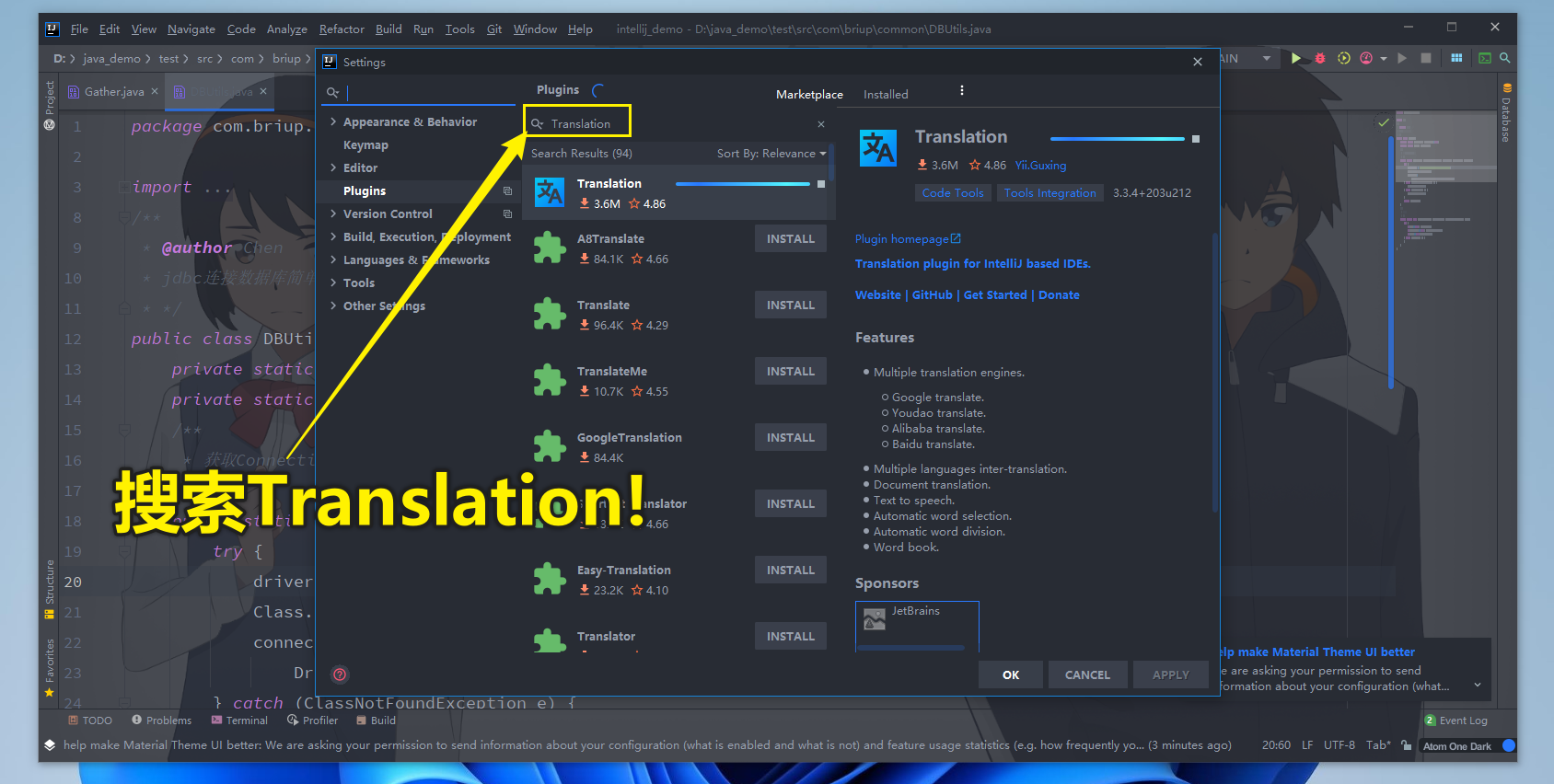Expand the Editor settings node

tap(333, 167)
